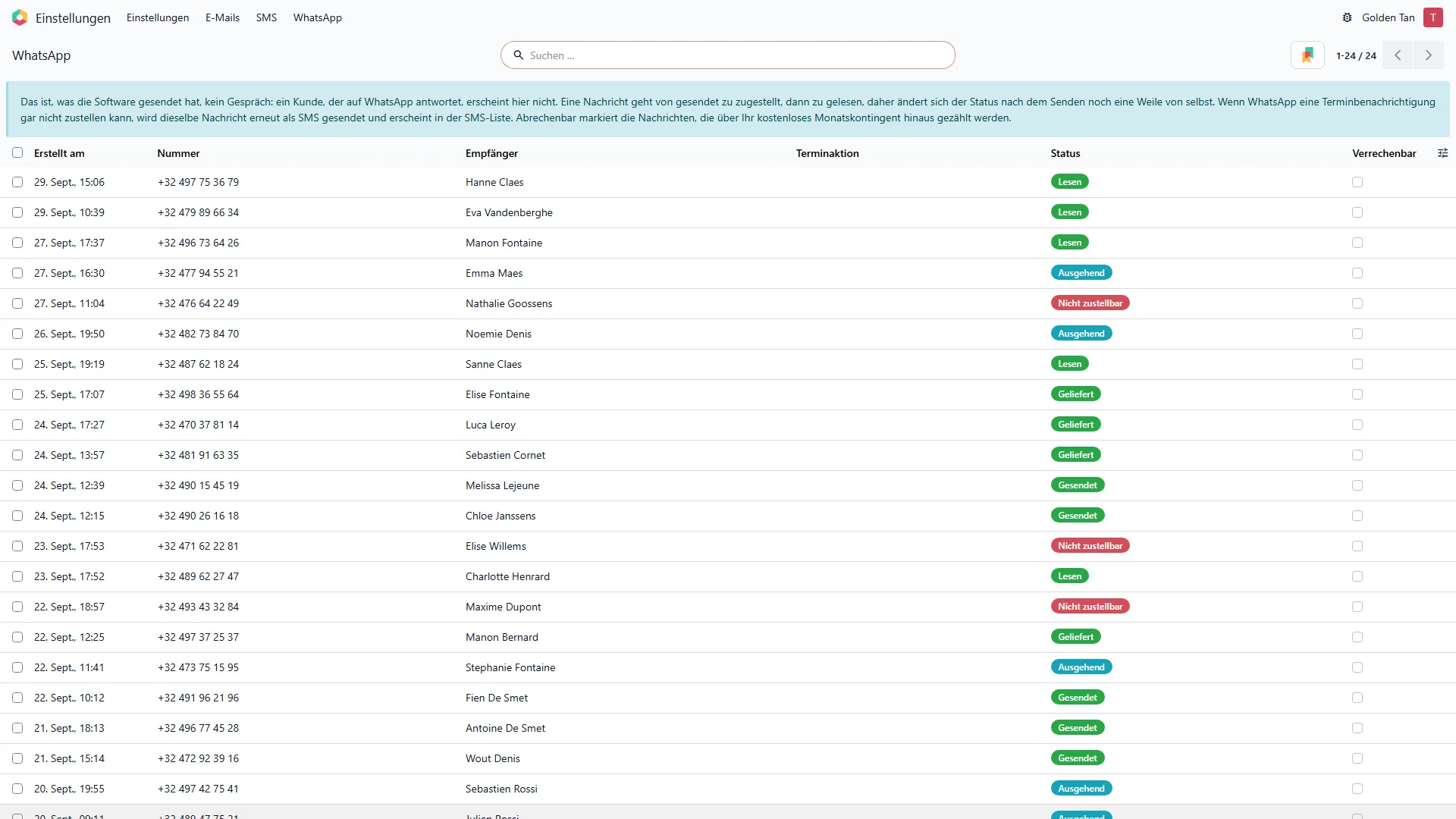Viewport: 1456px width, 819px height.
Task: Select the Hanne Claes row checkbox
Action: pyautogui.click(x=17, y=182)
